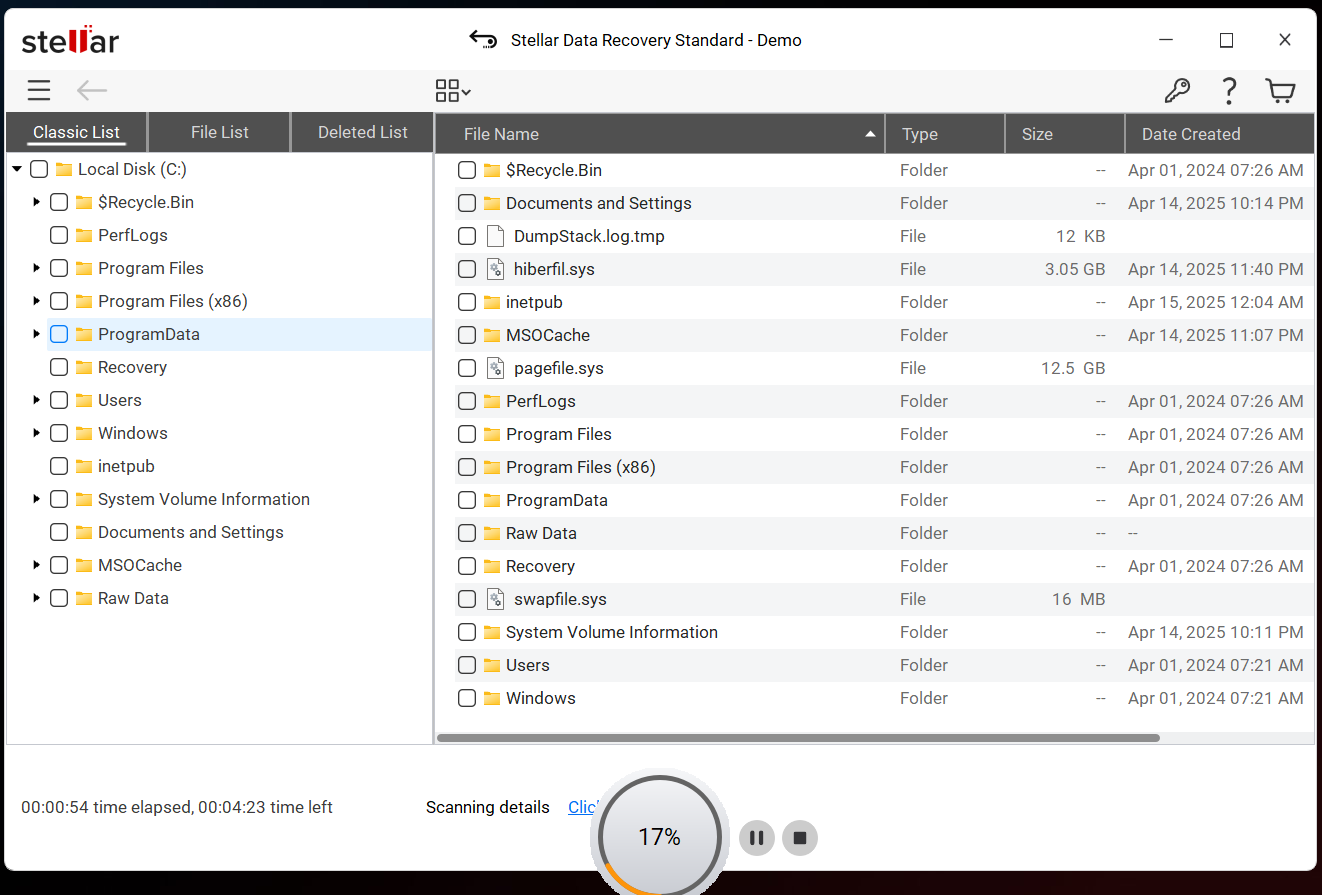
Task: Click the PerfLogs folder icon in tree
Action: coord(84,235)
